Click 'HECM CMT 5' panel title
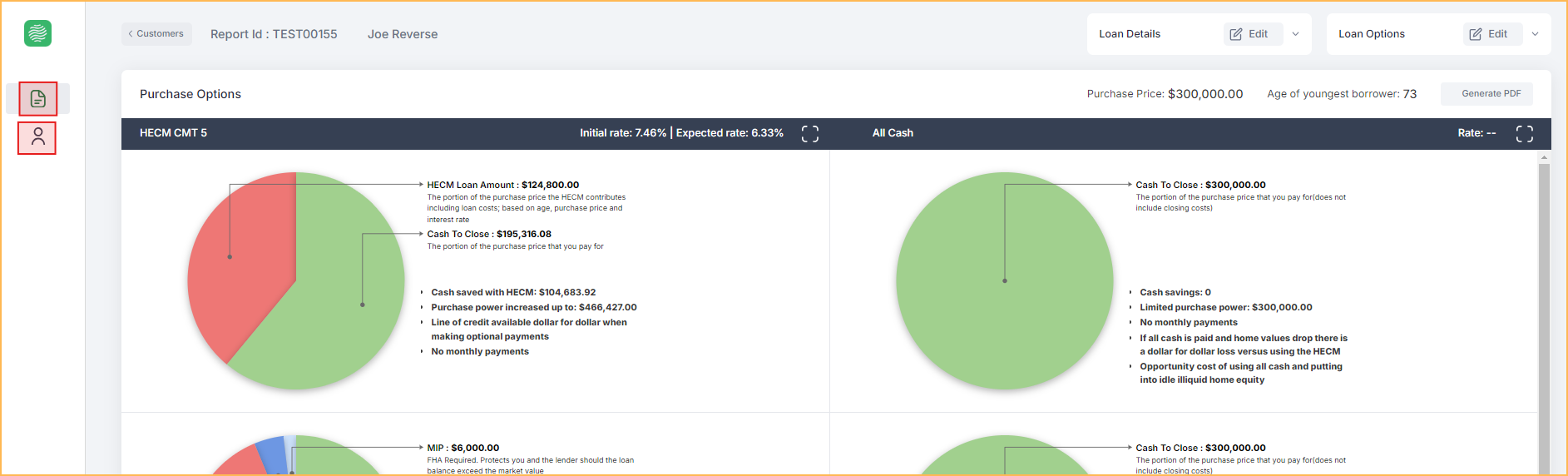The height and width of the screenshot is (476, 1568). (x=173, y=133)
